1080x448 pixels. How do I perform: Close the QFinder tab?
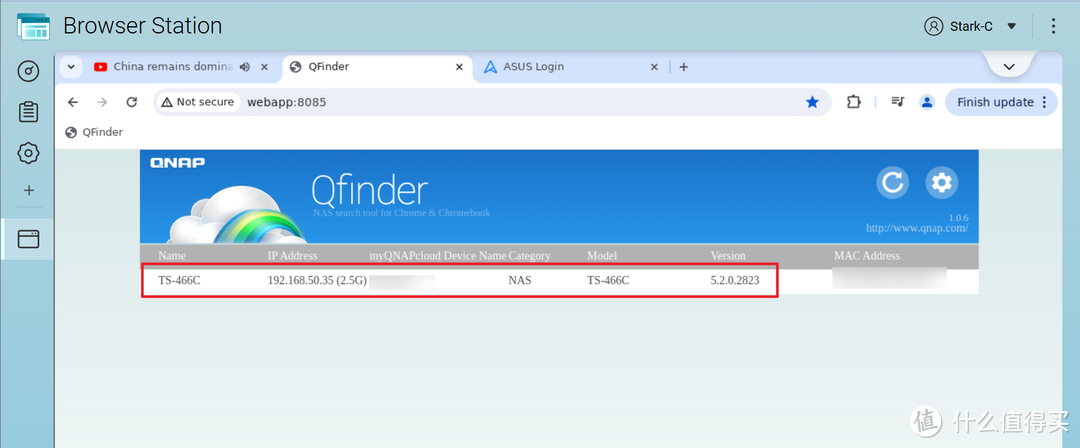click(x=459, y=67)
